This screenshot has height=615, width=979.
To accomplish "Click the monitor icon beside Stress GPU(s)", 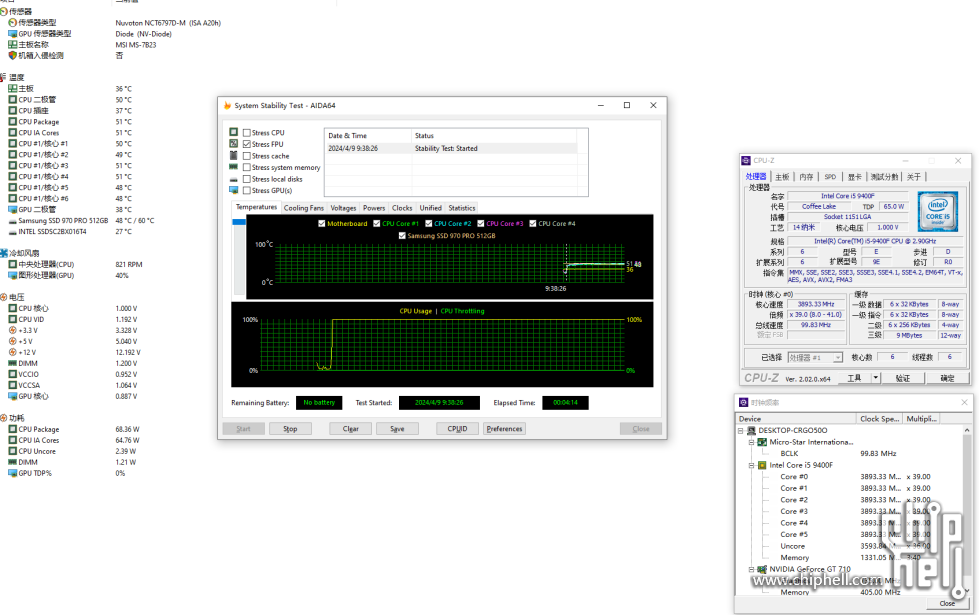I will [234, 190].
